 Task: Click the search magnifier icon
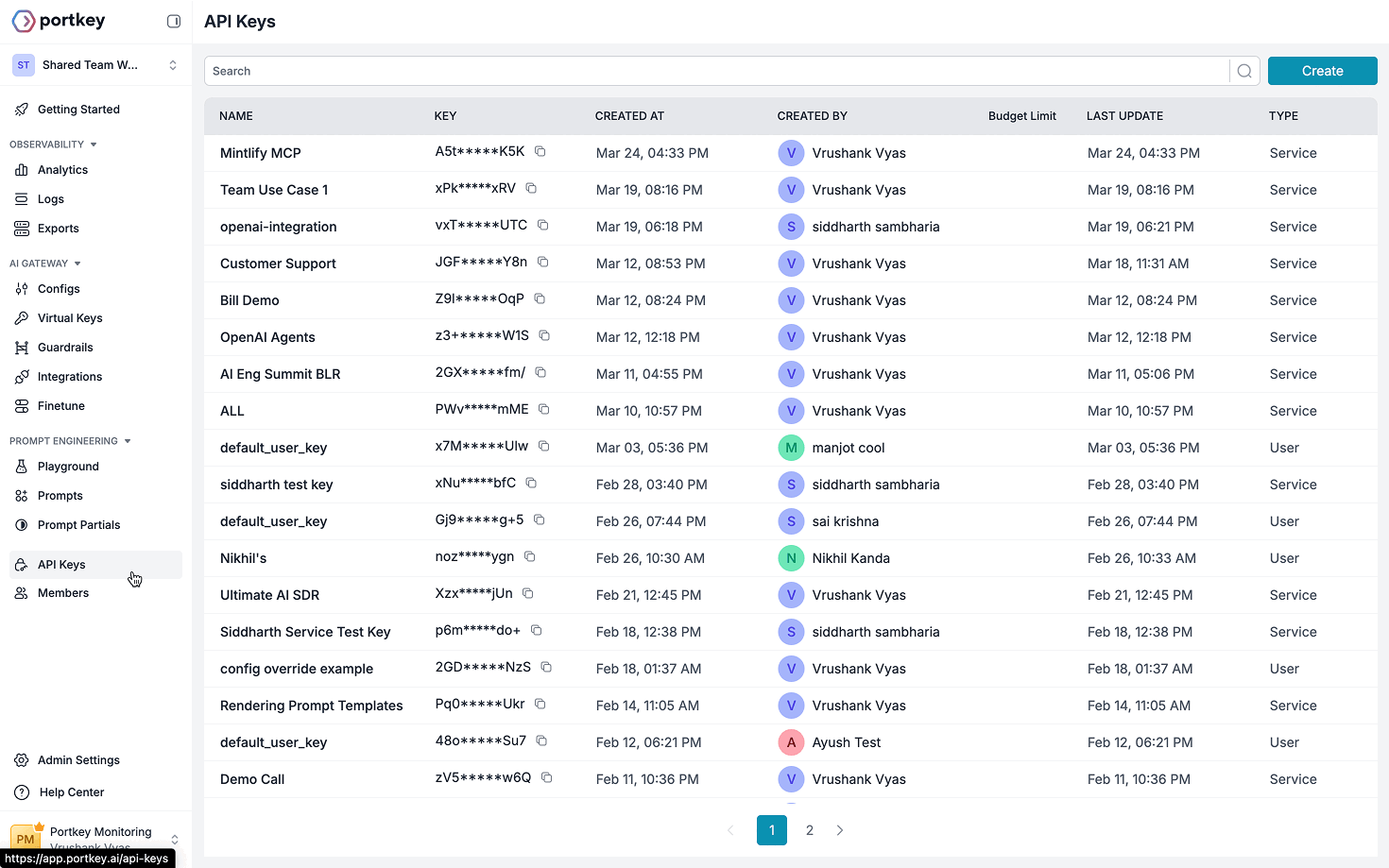[x=1244, y=71]
